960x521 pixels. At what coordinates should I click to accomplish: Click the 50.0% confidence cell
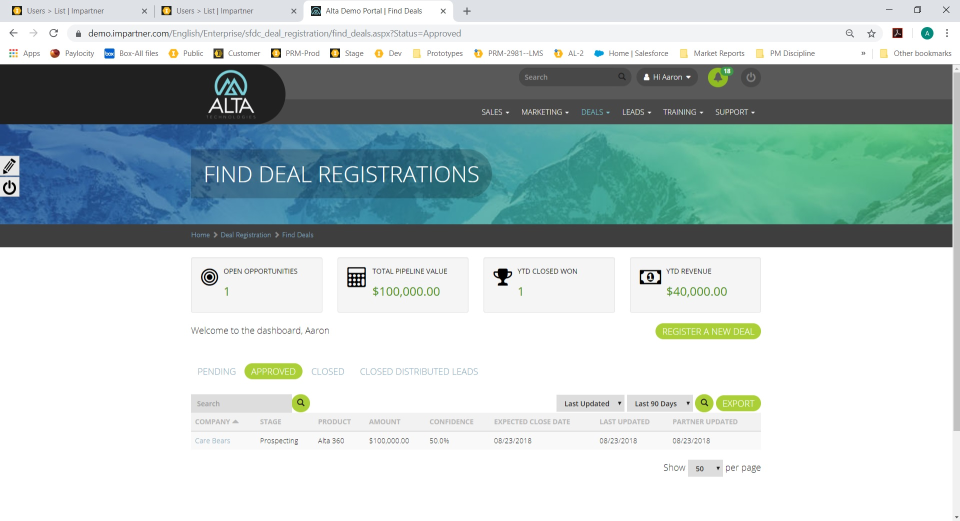tap(439, 441)
